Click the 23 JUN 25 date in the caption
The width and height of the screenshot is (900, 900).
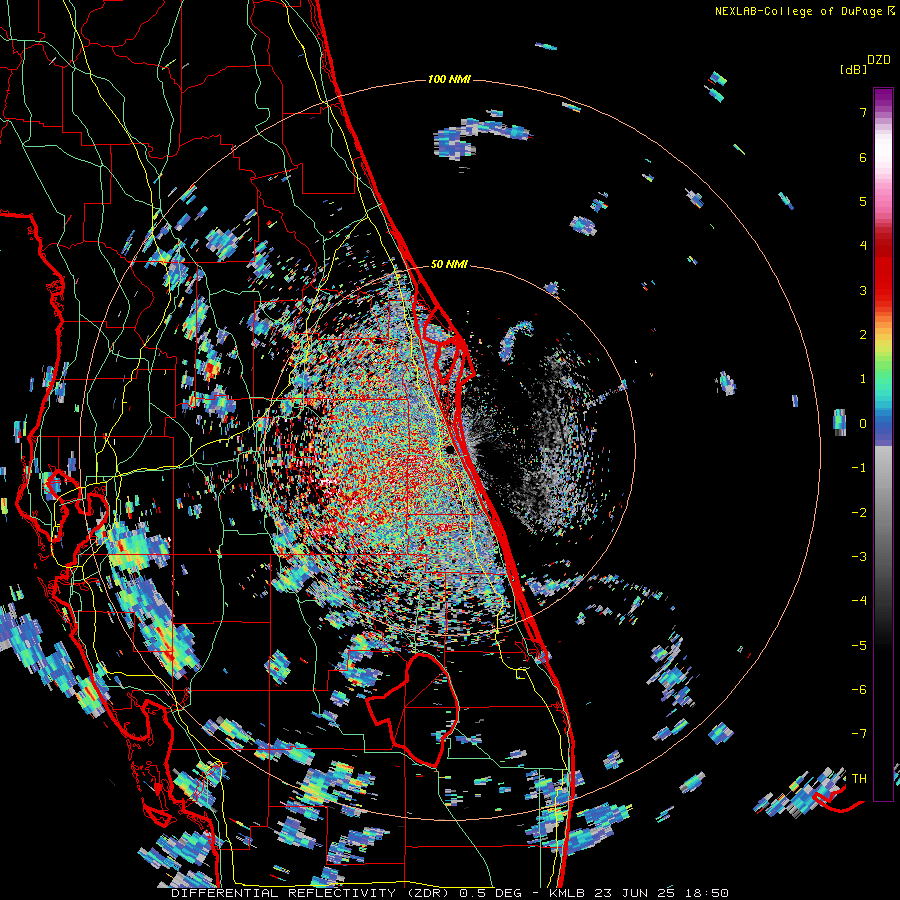point(633,893)
